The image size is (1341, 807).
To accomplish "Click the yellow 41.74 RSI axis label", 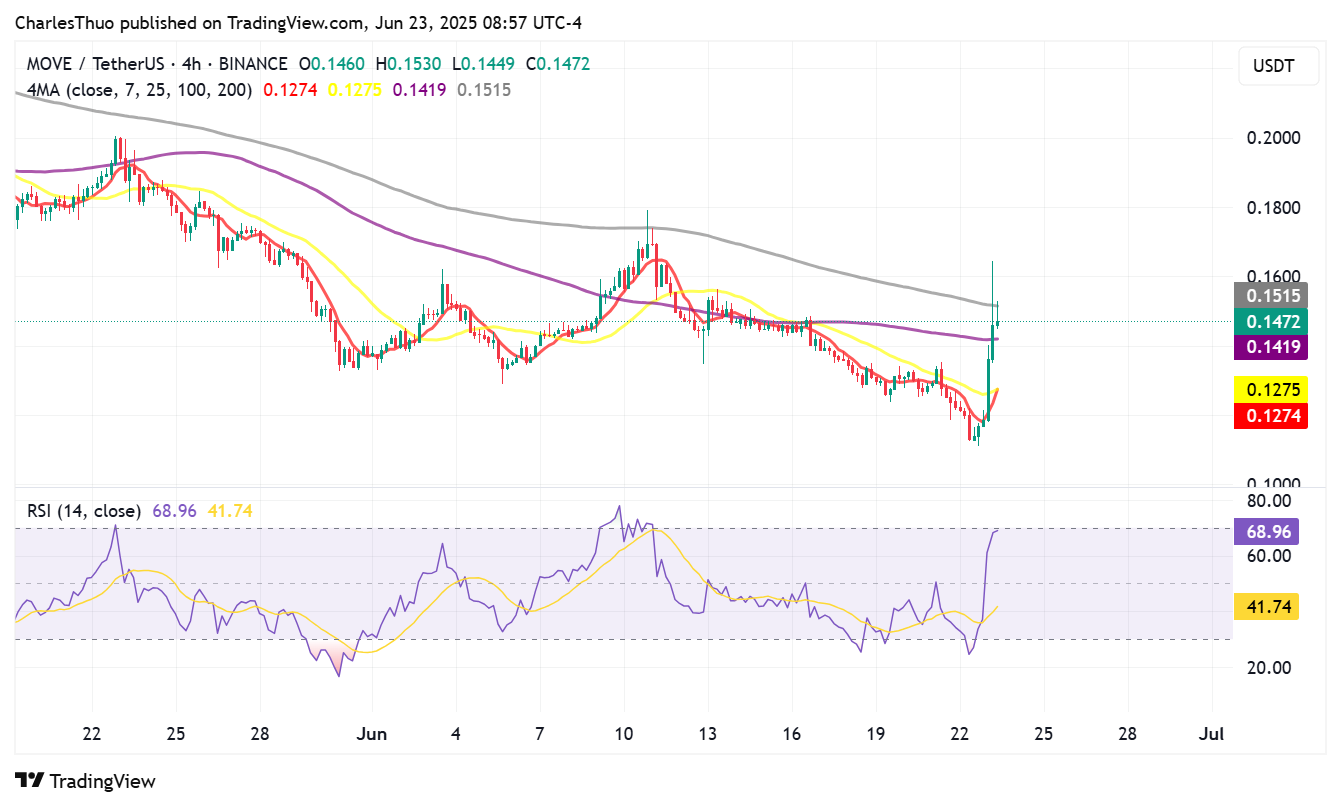I will tap(1265, 606).
